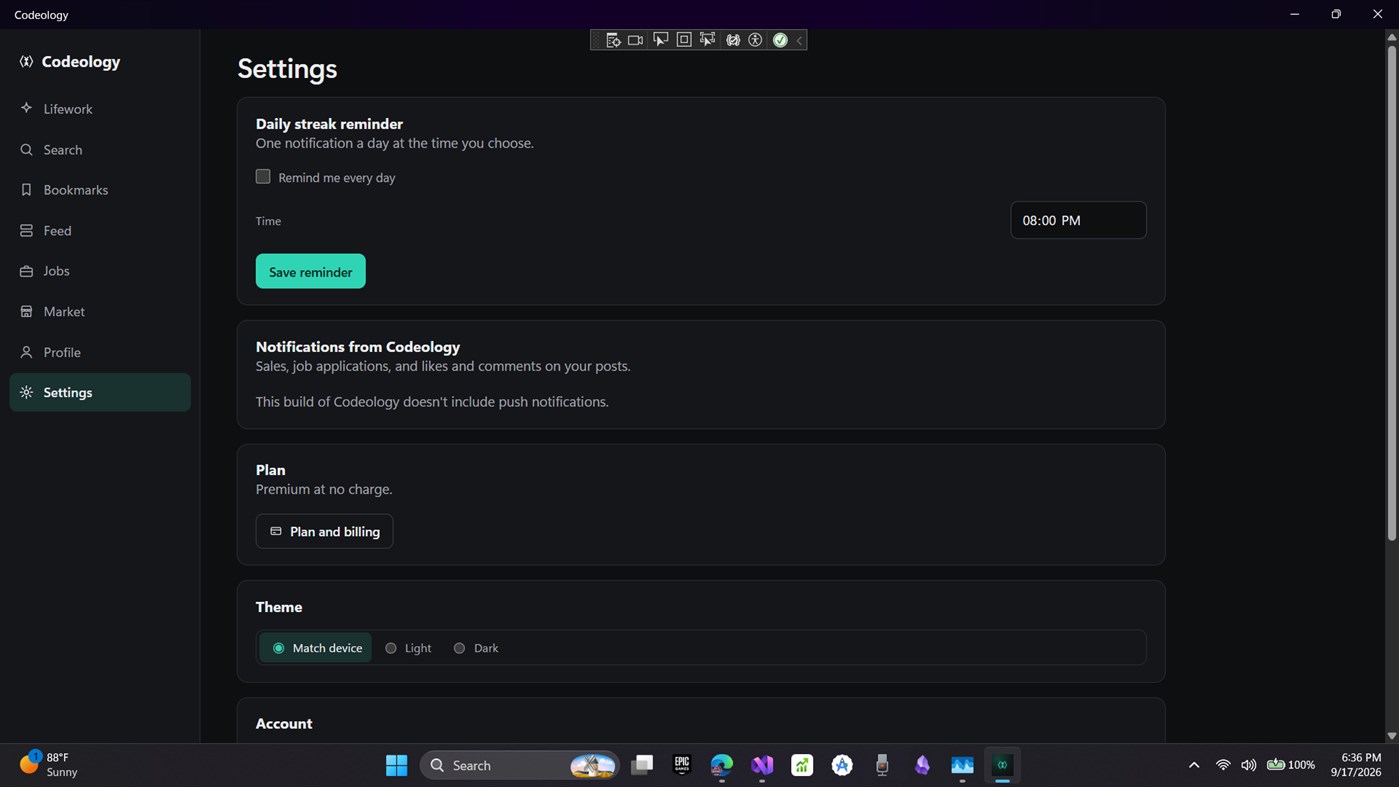Viewport: 1399px width, 787px height.
Task: Click the taskbar Search box
Action: [520, 765]
